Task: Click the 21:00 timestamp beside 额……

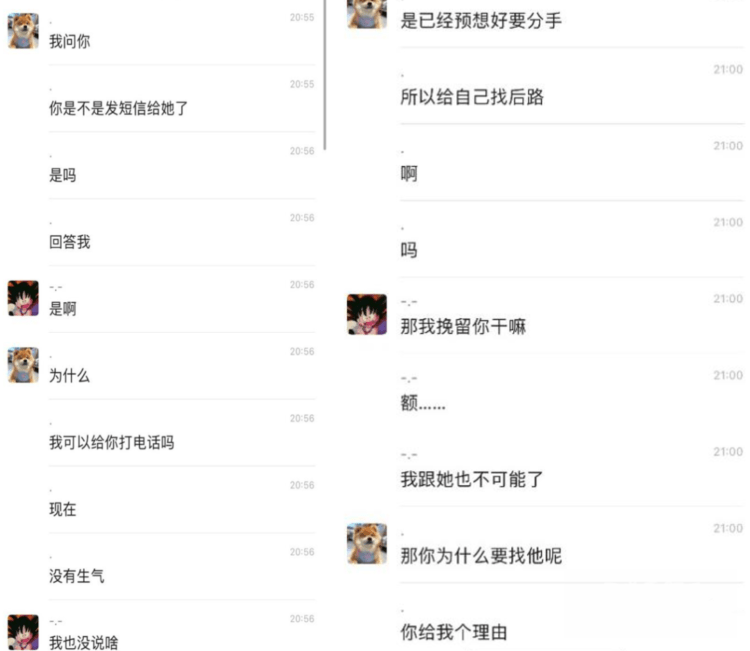Action: click(x=728, y=375)
